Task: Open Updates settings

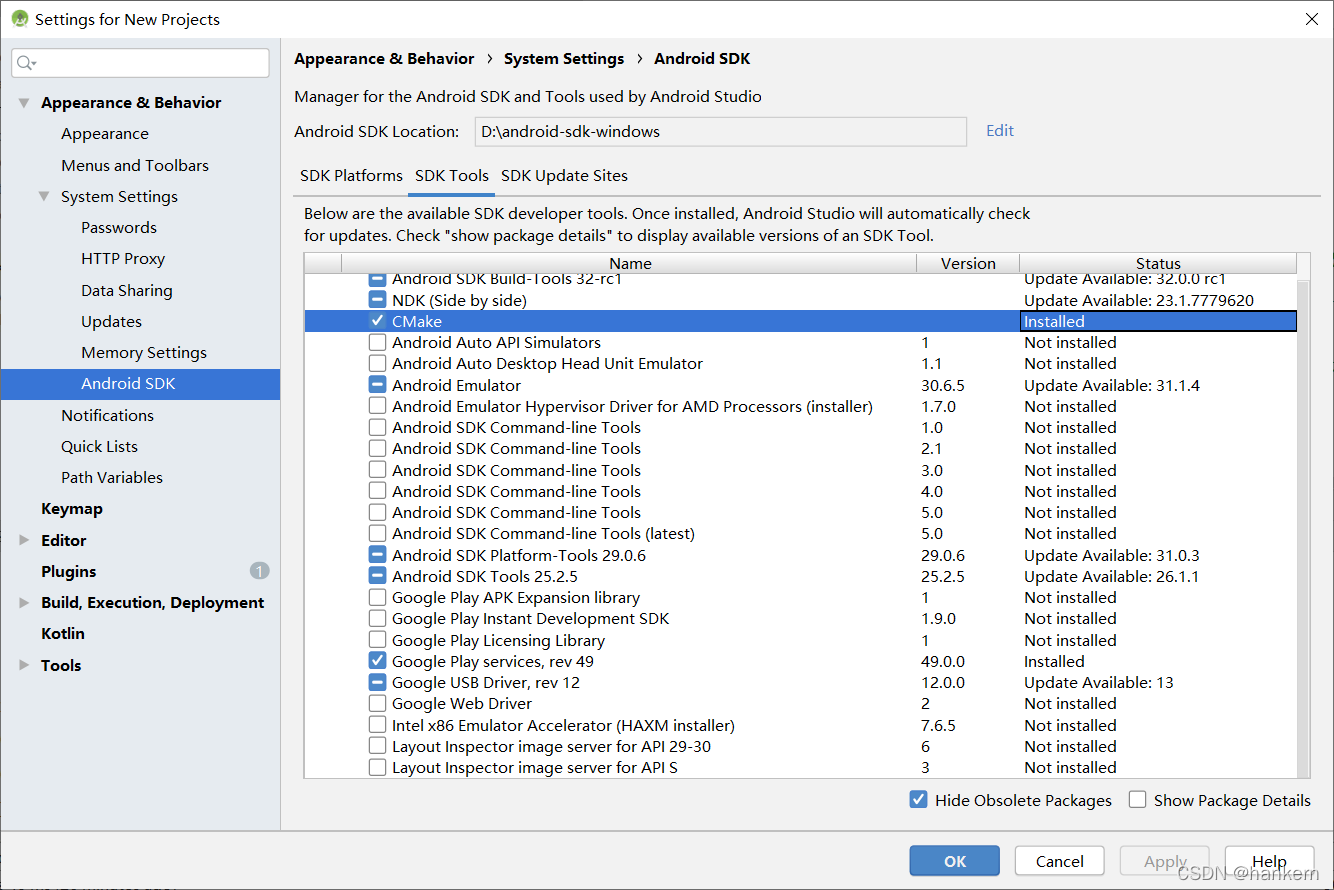Action: pos(111,321)
